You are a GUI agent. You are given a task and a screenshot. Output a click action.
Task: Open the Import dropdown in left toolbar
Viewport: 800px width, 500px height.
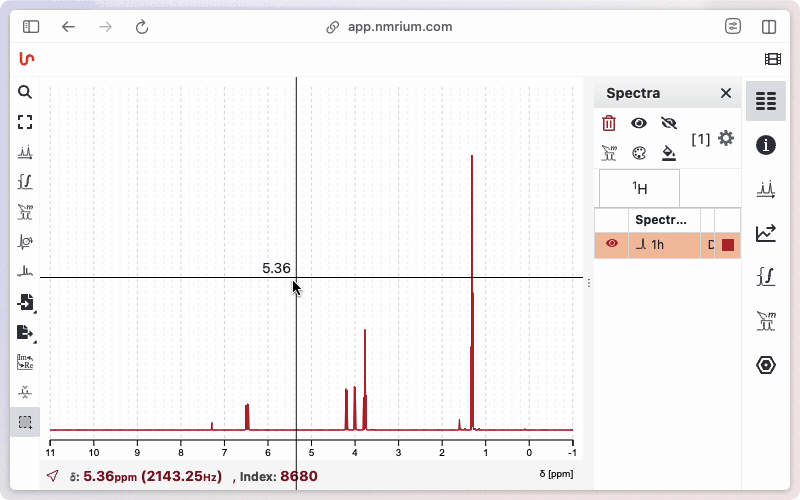point(25,302)
